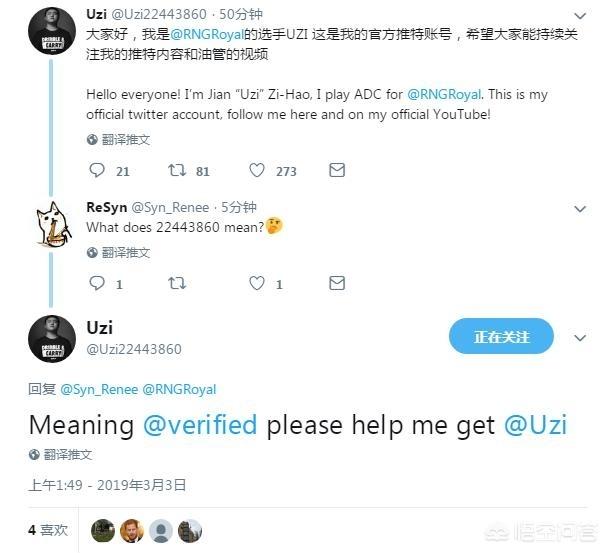Reply to Uzi's first tweet
Viewport: 609px width, 553px height.
click(x=97, y=170)
